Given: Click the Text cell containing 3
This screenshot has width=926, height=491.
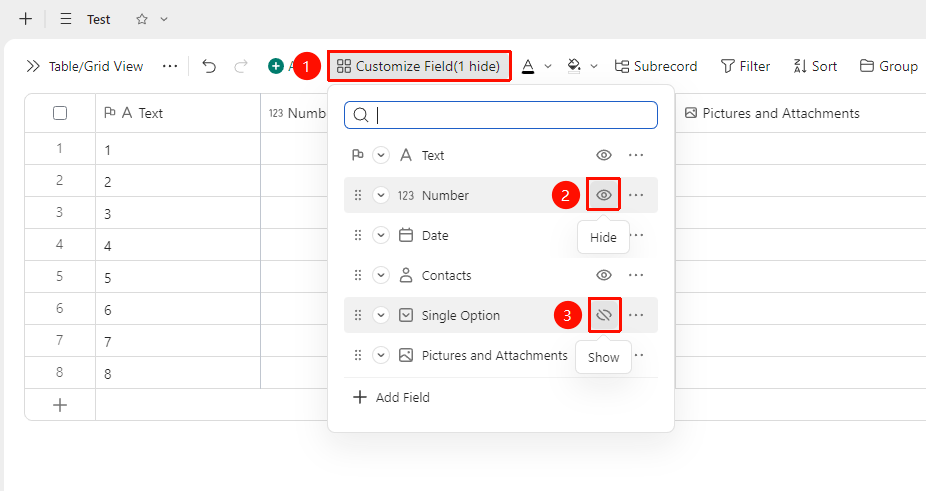Looking at the screenshot, I should click(x=178, y=213).
